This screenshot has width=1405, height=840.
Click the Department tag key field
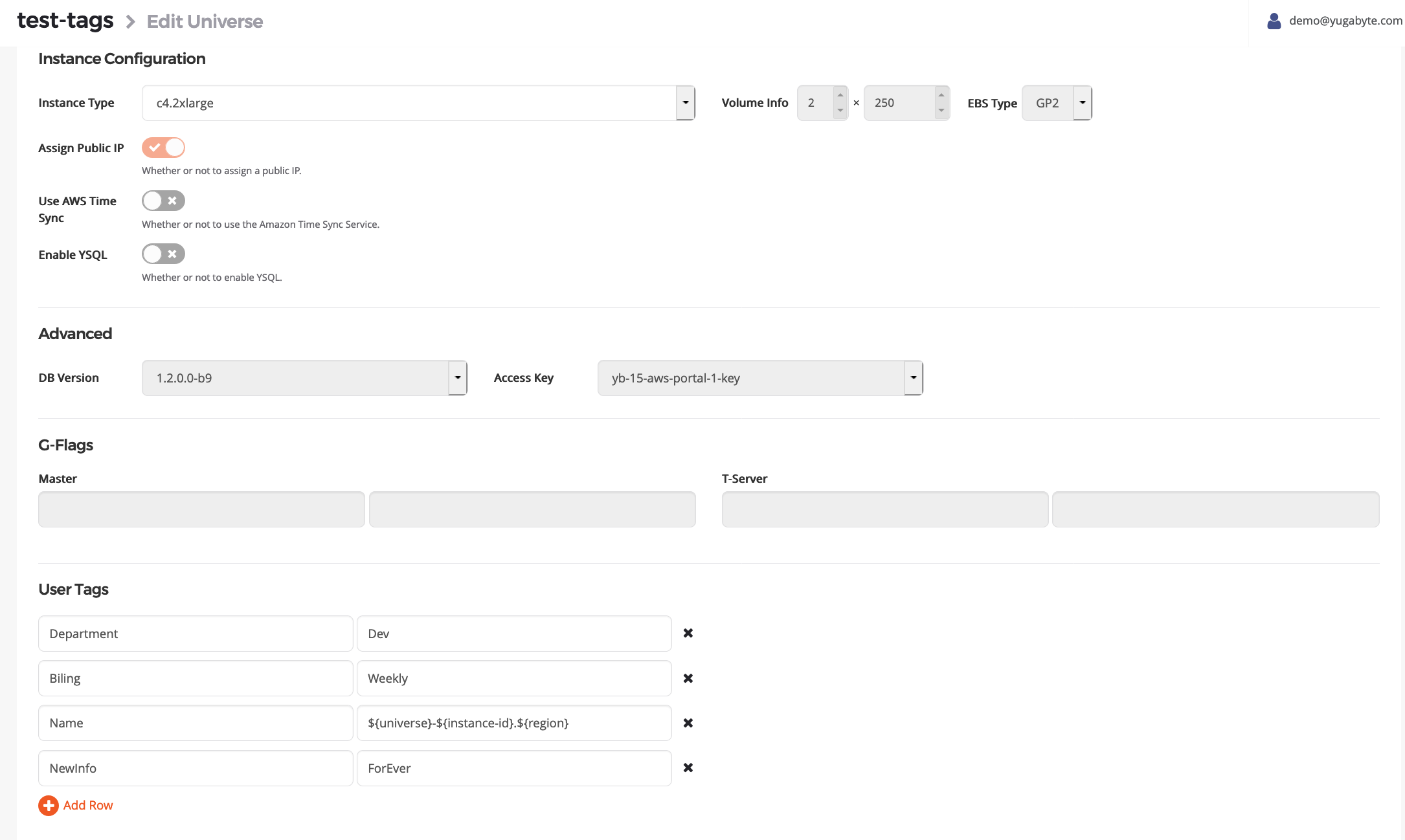(196, 634)
